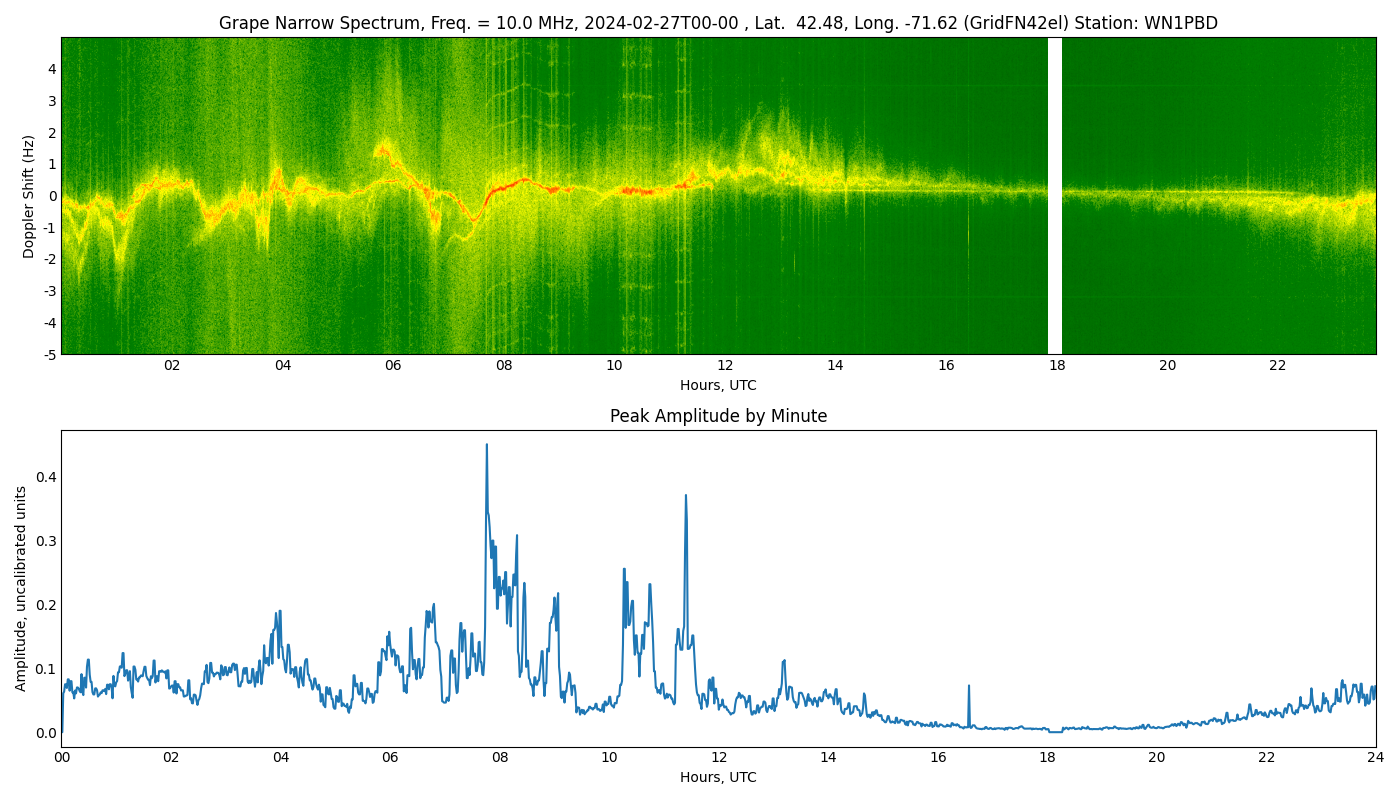Click the "0.0" tick on amplitude axis
The width and height of the screenshot is (1400, 800).
point(44,733)
